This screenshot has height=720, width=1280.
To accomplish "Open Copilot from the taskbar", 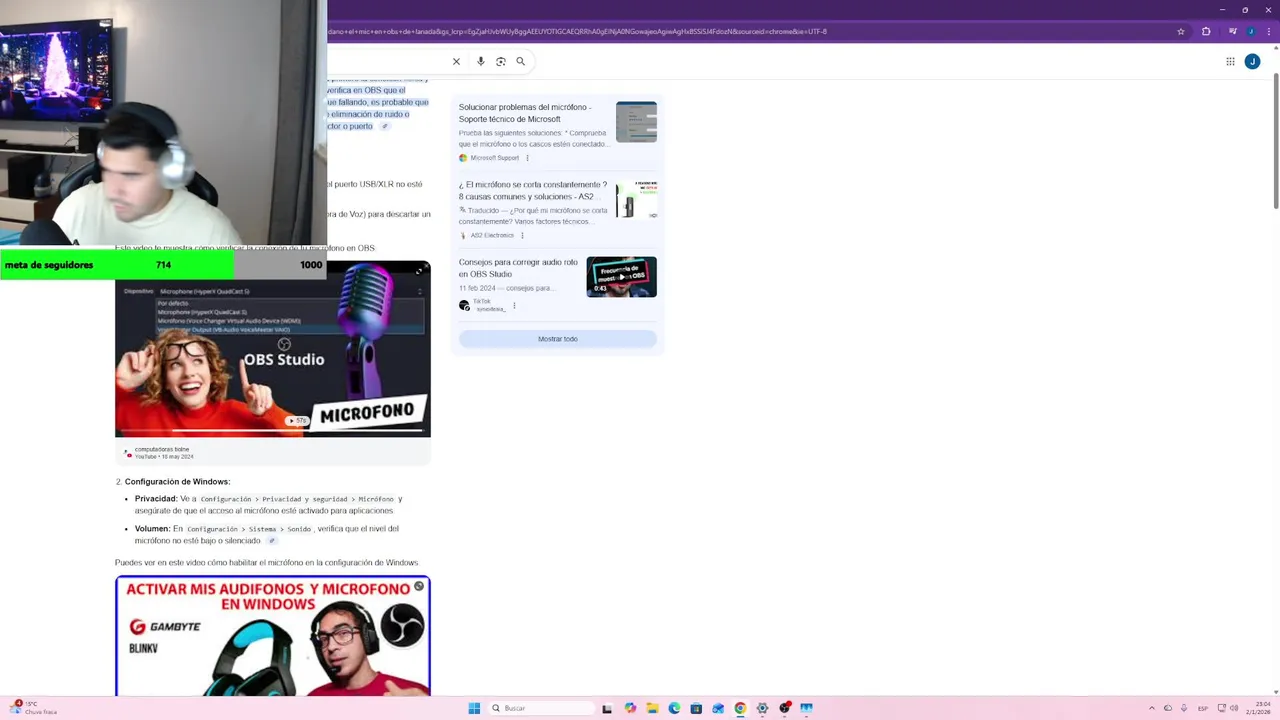I will pyautogui.click(x=630, y=708).
